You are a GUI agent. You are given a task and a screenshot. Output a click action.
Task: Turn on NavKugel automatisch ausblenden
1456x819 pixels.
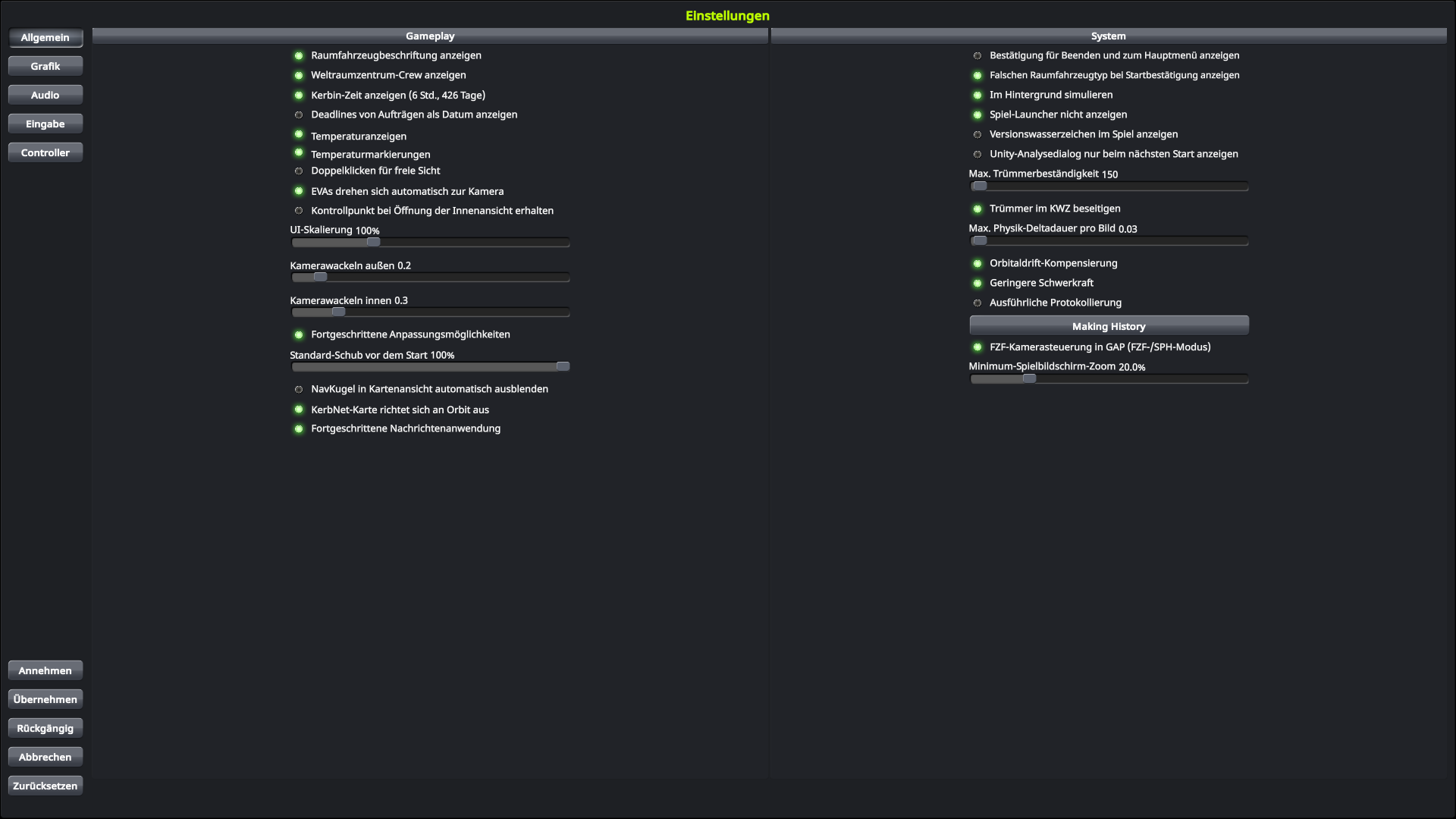pyautogui.click(x=299, y=389)
